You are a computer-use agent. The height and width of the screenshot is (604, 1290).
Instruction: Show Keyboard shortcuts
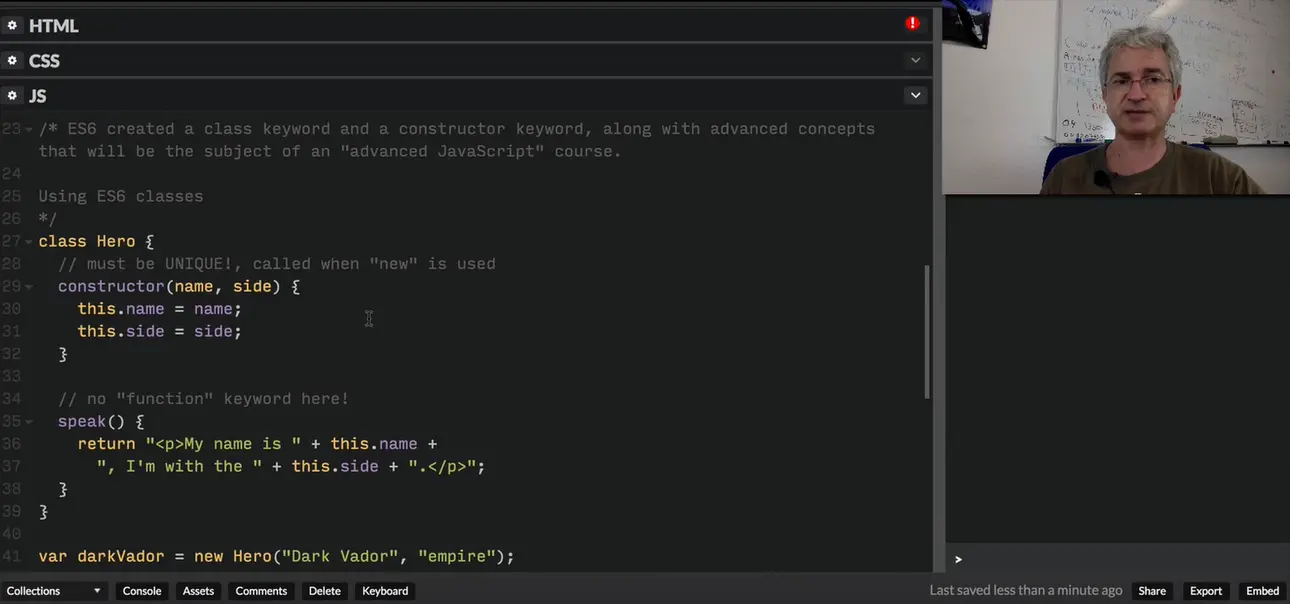[x=385, y=591]
